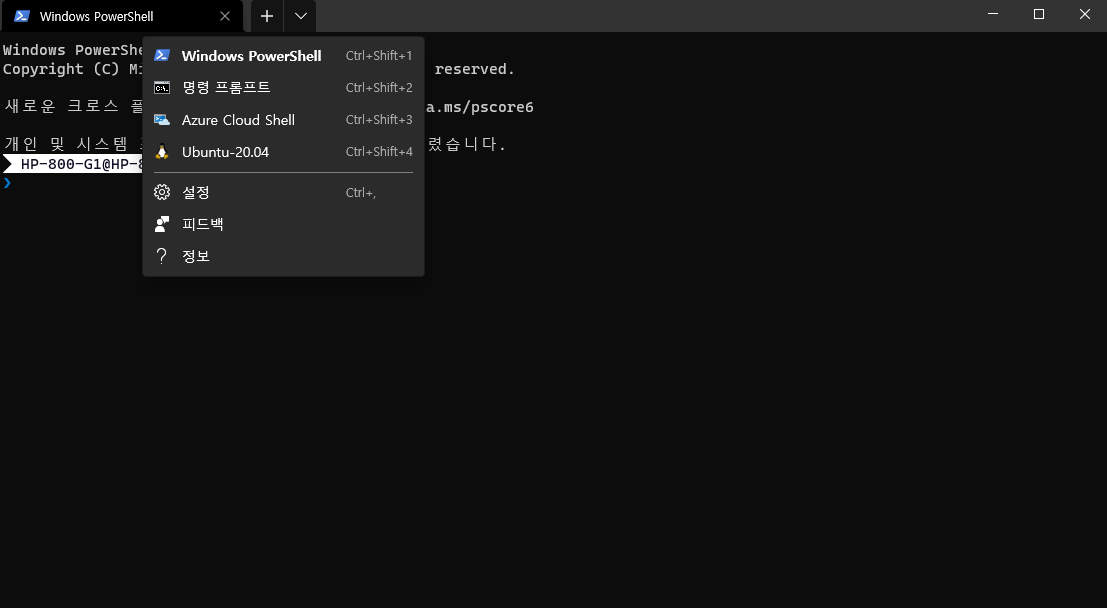Open the 설정 settings entry

coord(196,192)
